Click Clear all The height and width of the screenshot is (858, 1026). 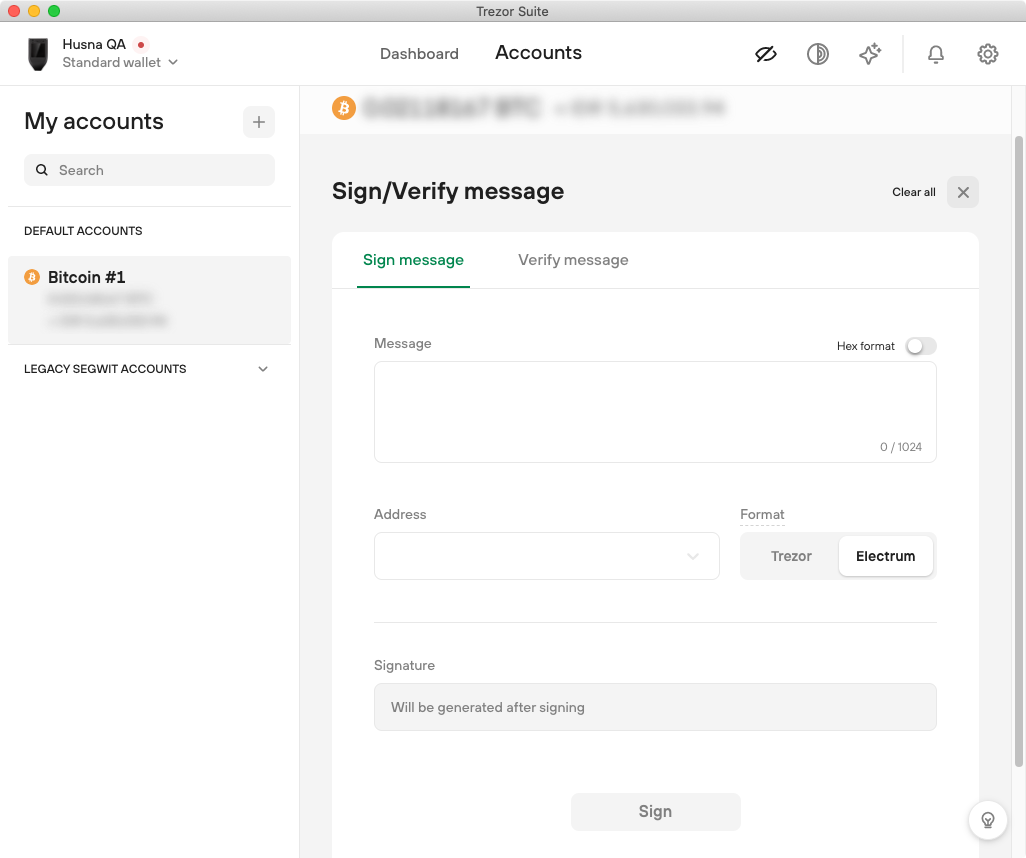click(x=914, y=192)
